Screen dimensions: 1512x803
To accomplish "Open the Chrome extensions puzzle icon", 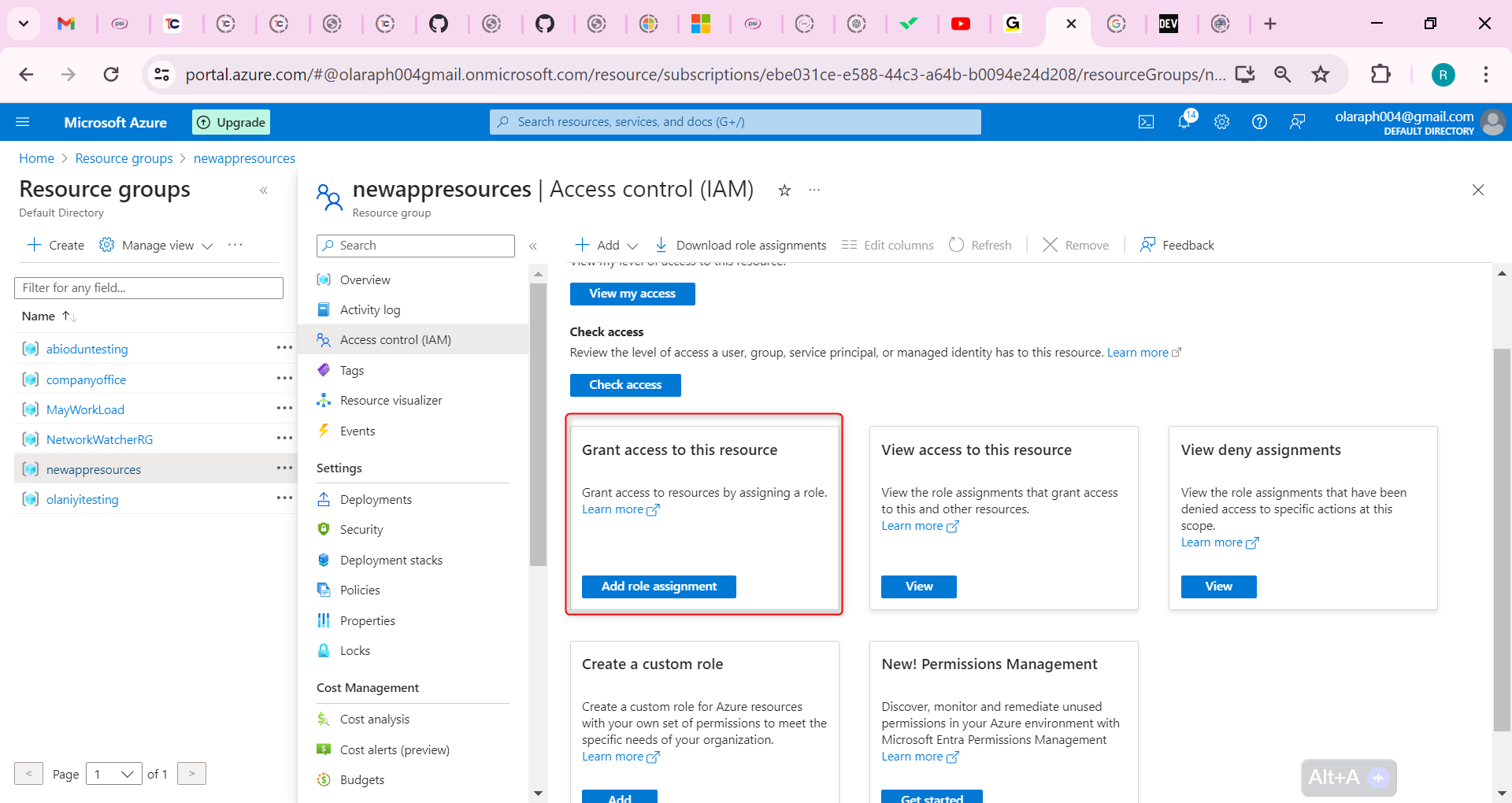I will [x=1382, y=74].
